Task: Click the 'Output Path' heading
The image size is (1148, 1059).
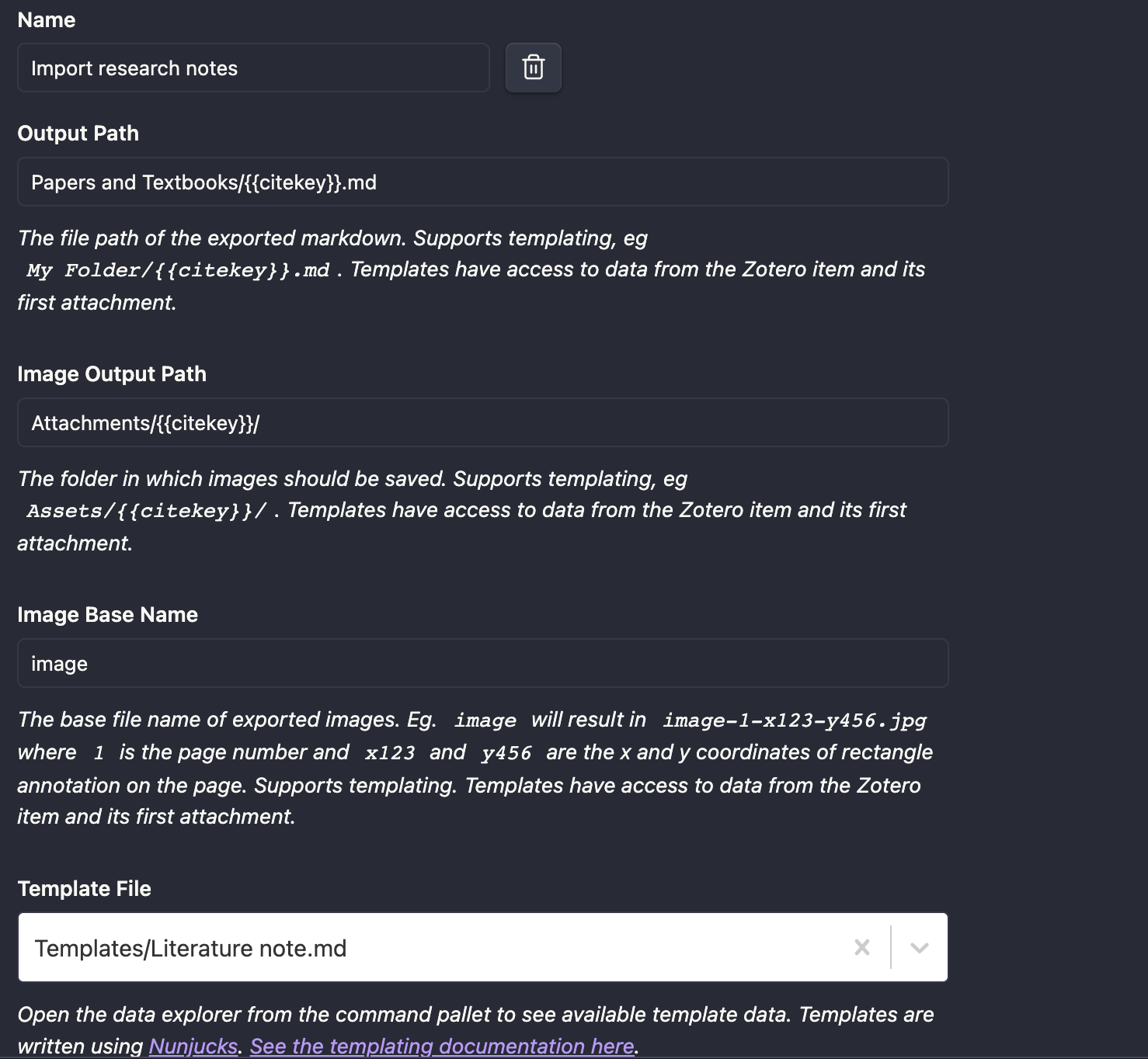Action: click(x=78, y=133)
